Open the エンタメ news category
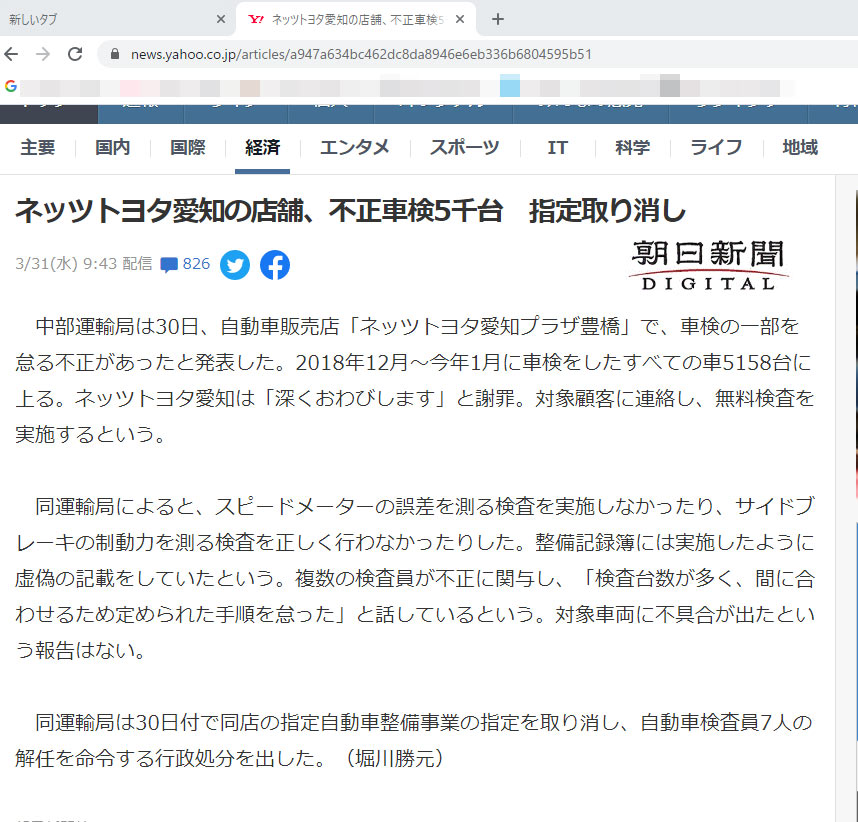This screenshot has width=858, height=822. 355,148
